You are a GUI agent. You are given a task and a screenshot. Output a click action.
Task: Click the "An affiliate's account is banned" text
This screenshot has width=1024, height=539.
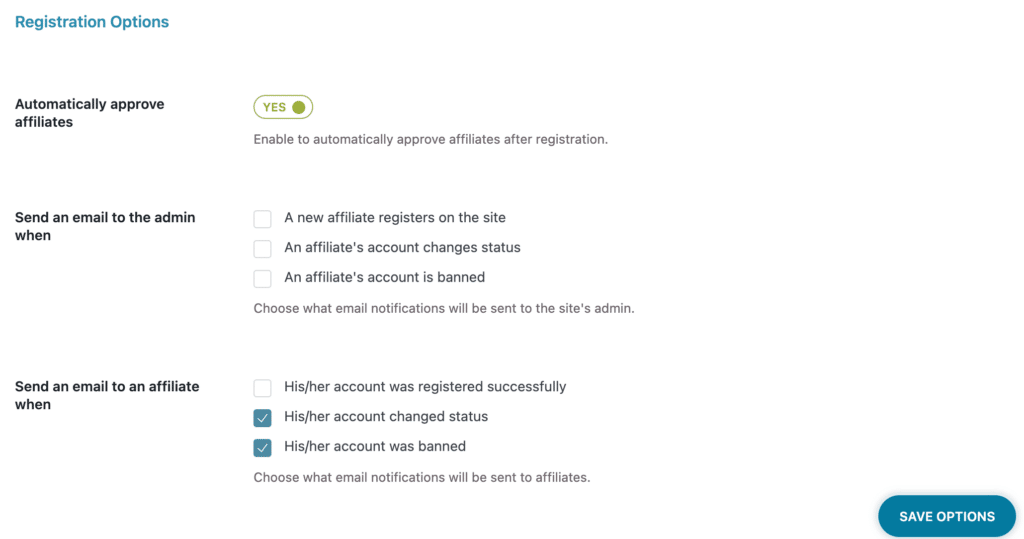(385, 278)
